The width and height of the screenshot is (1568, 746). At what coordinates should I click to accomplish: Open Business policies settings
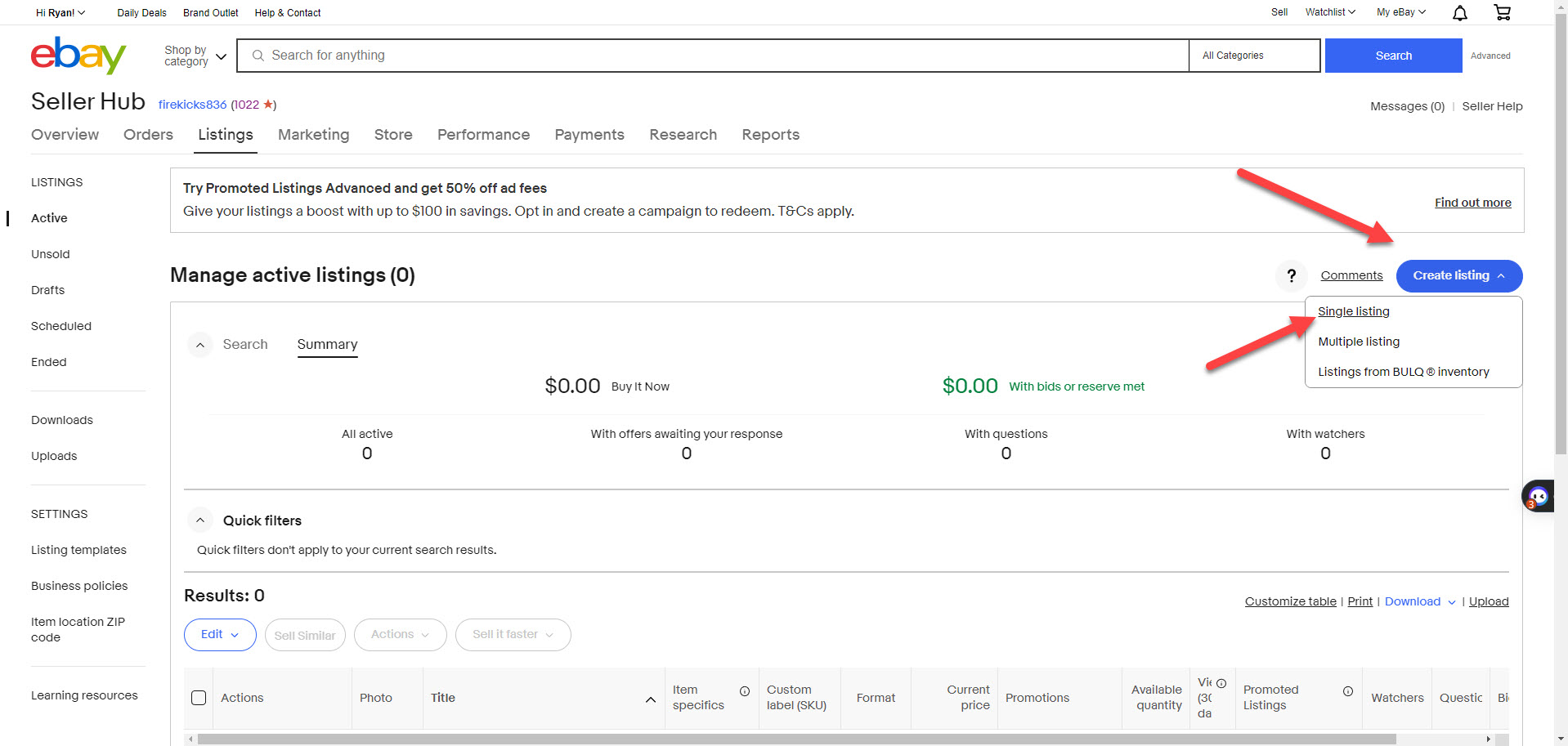pyautogui.click(x=79, y=586)
